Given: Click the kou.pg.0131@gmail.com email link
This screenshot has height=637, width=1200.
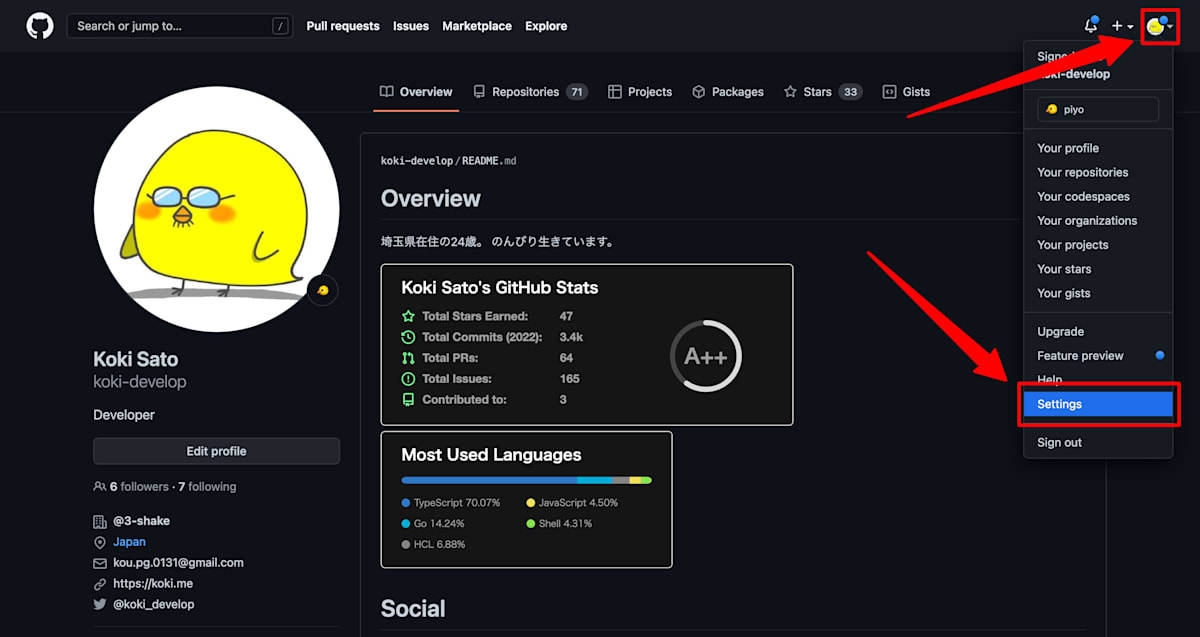Looking at the screenshot, I should click(179, 563).
